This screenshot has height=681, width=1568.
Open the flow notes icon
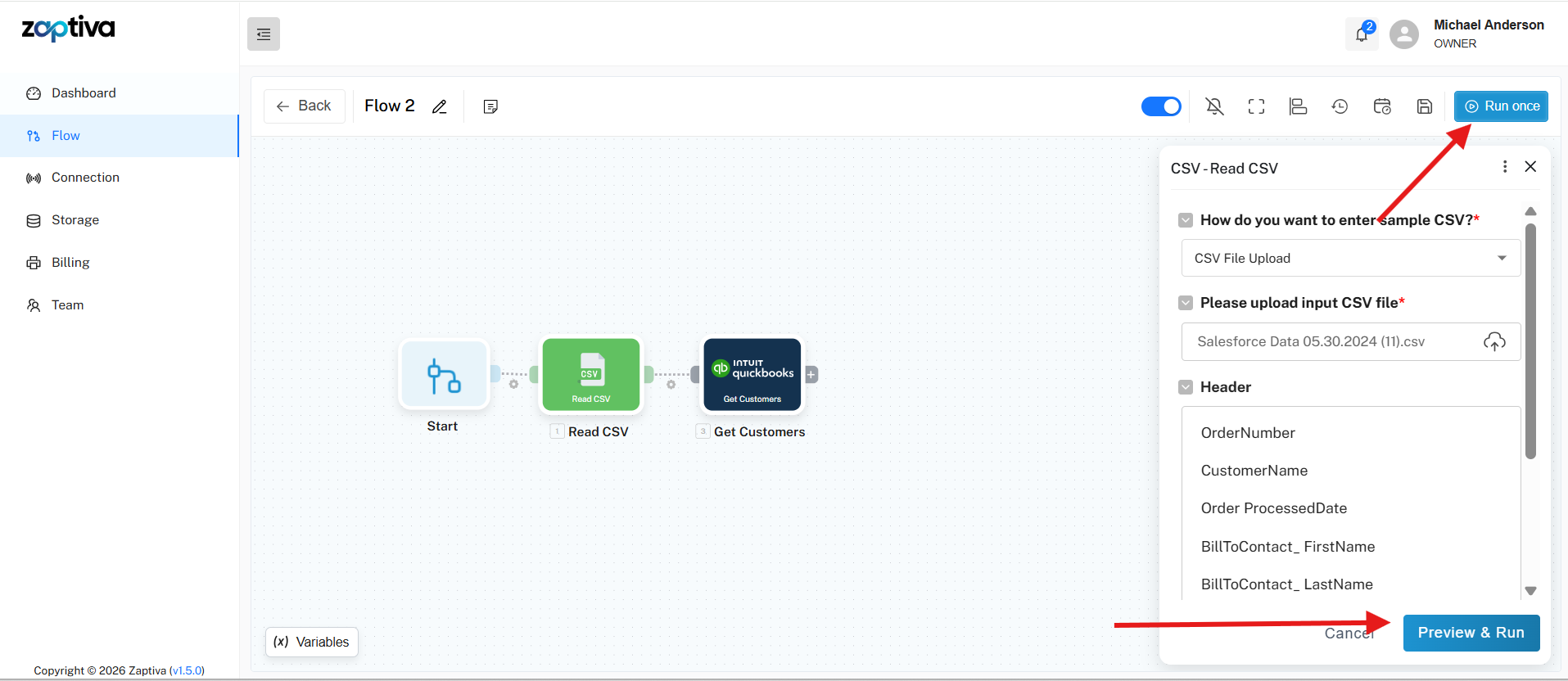pyautogui.click(x=490, y=106)
